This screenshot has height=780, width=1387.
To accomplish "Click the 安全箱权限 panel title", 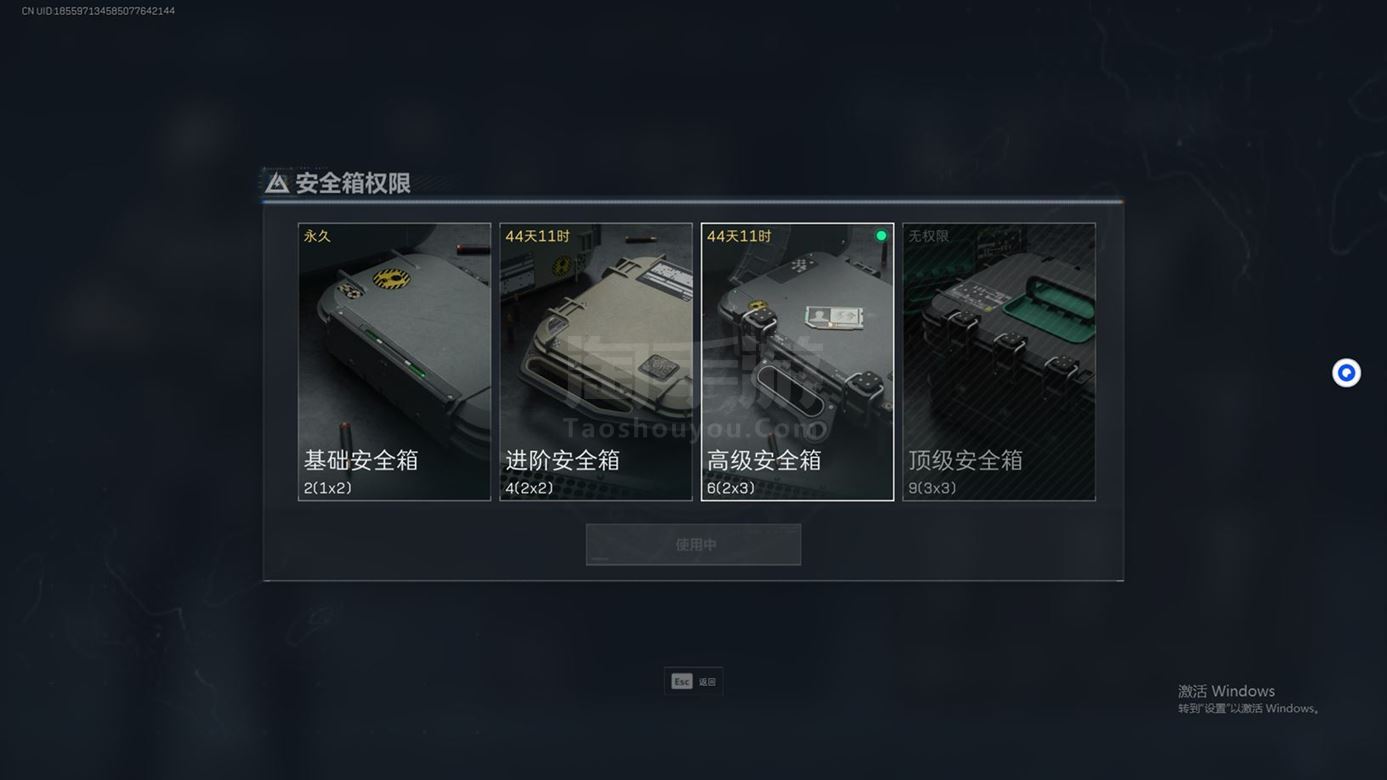I will coord(353,183).
